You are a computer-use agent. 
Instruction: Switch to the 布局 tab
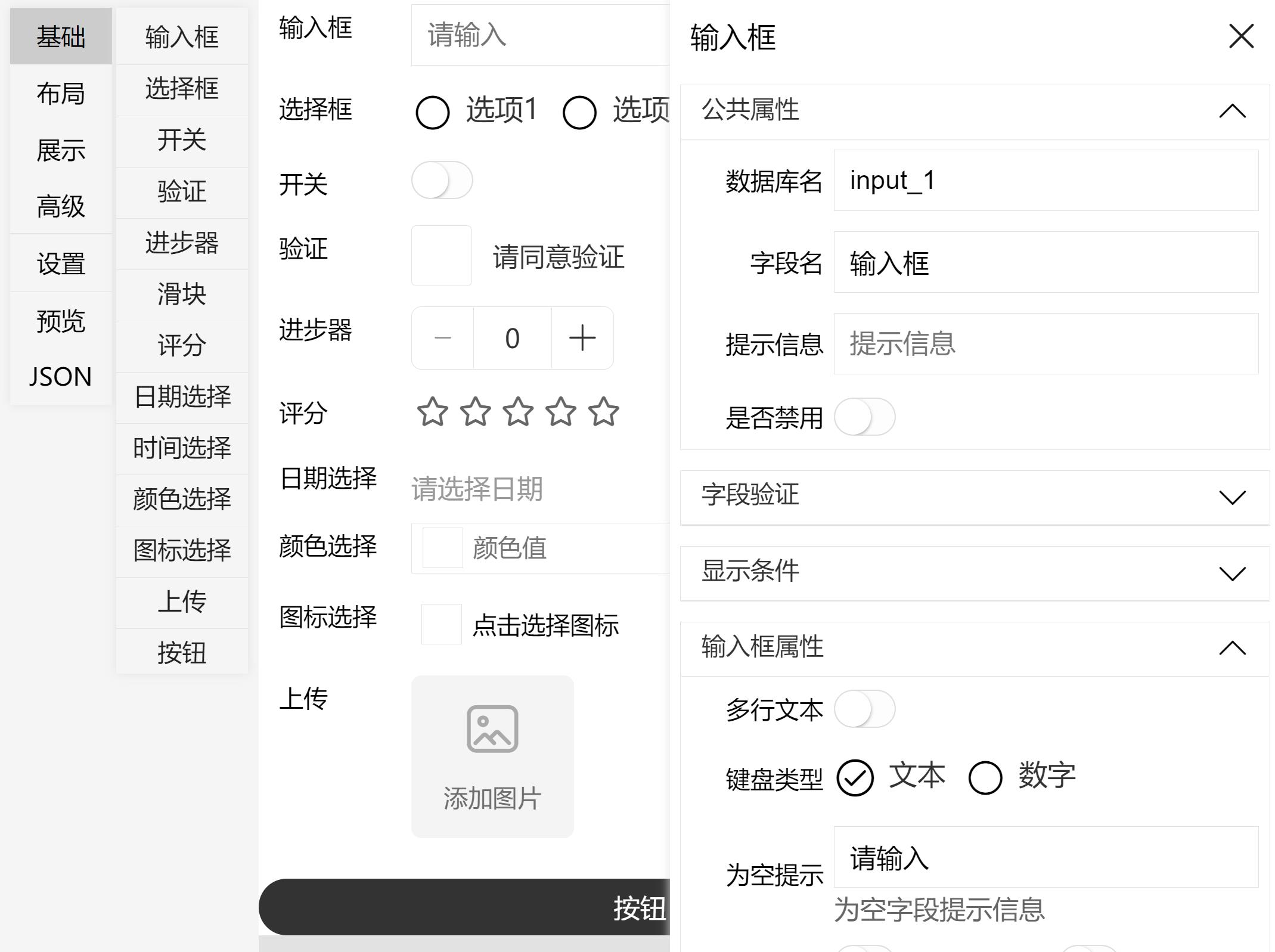click(x=60, y=94)
